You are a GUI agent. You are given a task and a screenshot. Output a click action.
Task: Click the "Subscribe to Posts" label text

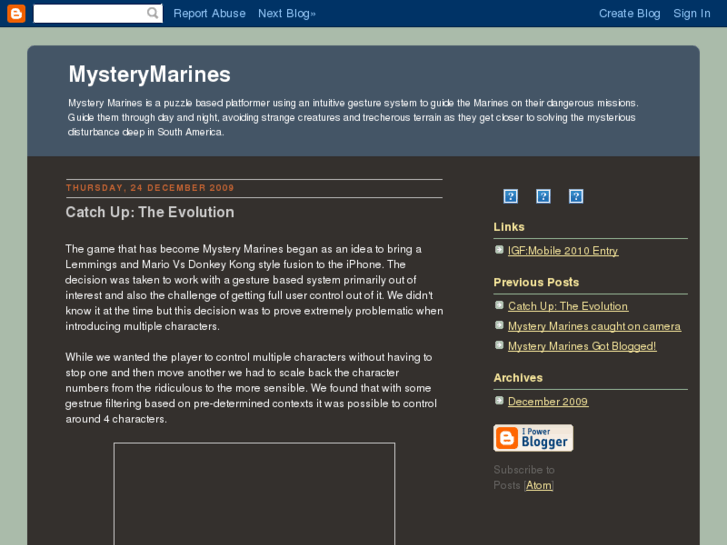(524, 478)
